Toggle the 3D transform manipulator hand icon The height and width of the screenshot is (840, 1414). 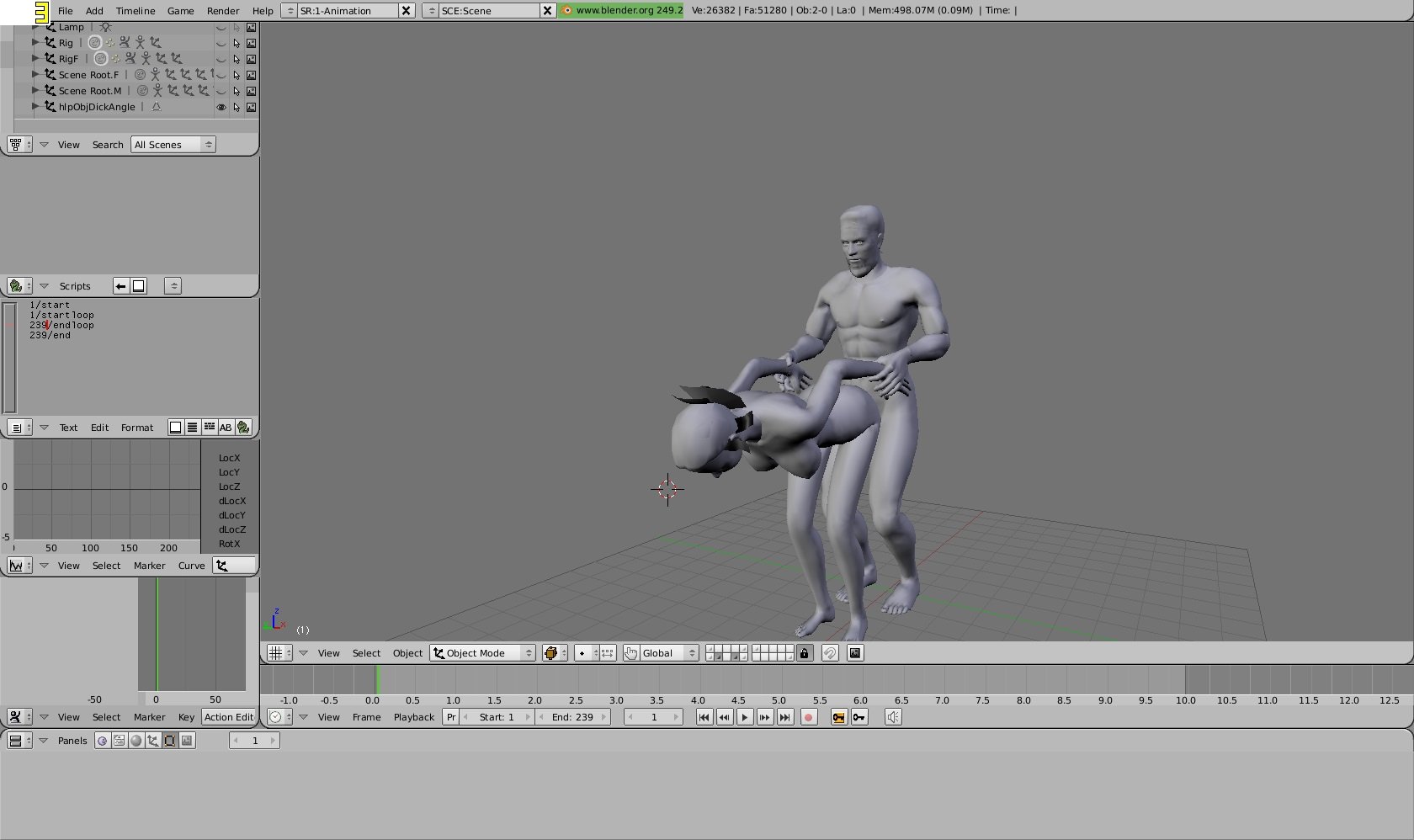click(630, 653)
